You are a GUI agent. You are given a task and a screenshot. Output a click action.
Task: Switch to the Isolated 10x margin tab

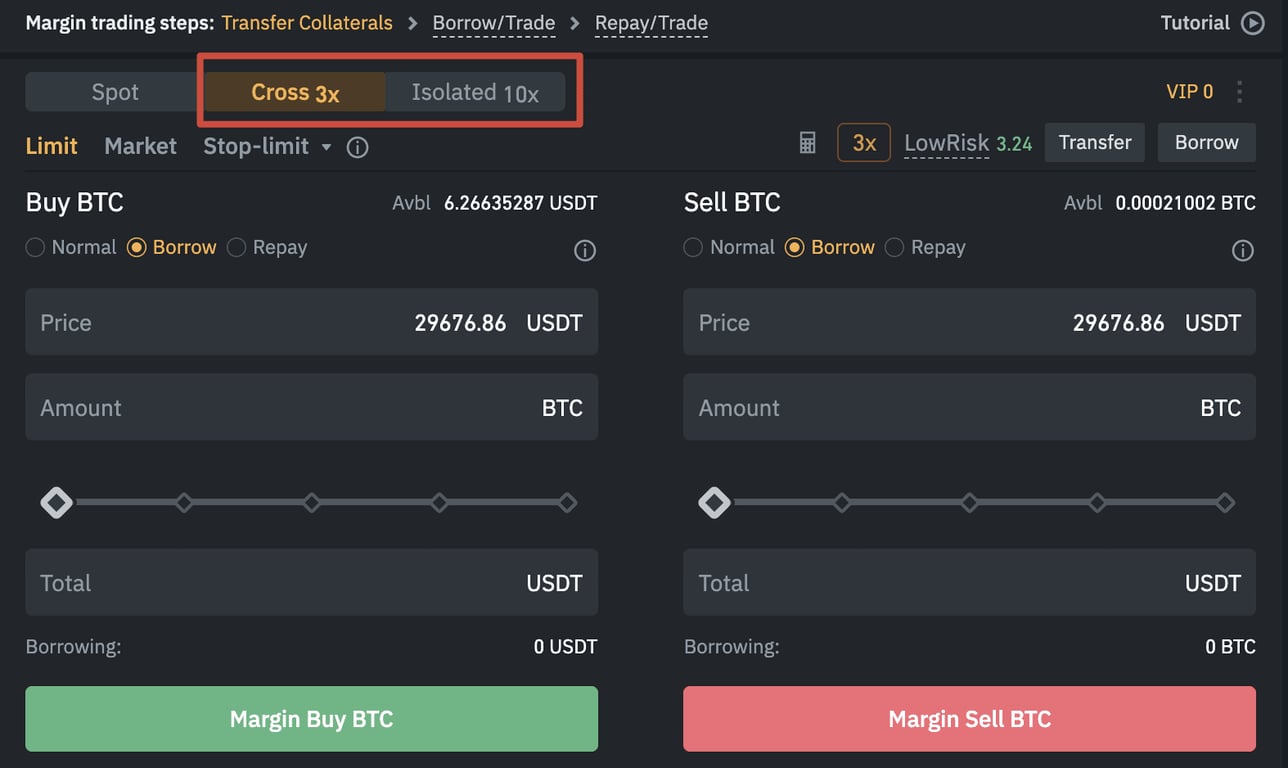pyautogui.click(x=474, y=91)
